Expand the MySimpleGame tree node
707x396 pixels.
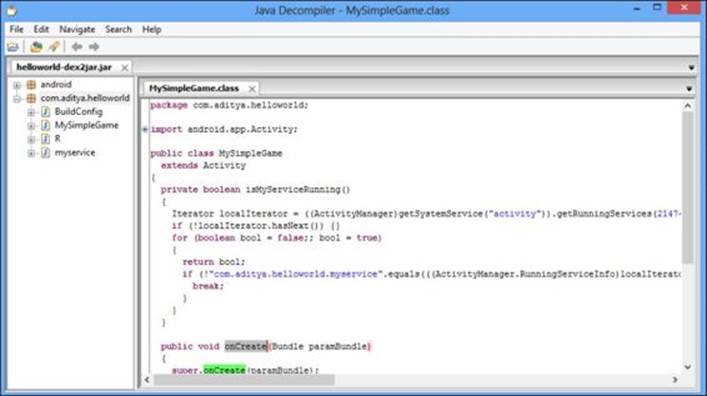tap(31, 125)
